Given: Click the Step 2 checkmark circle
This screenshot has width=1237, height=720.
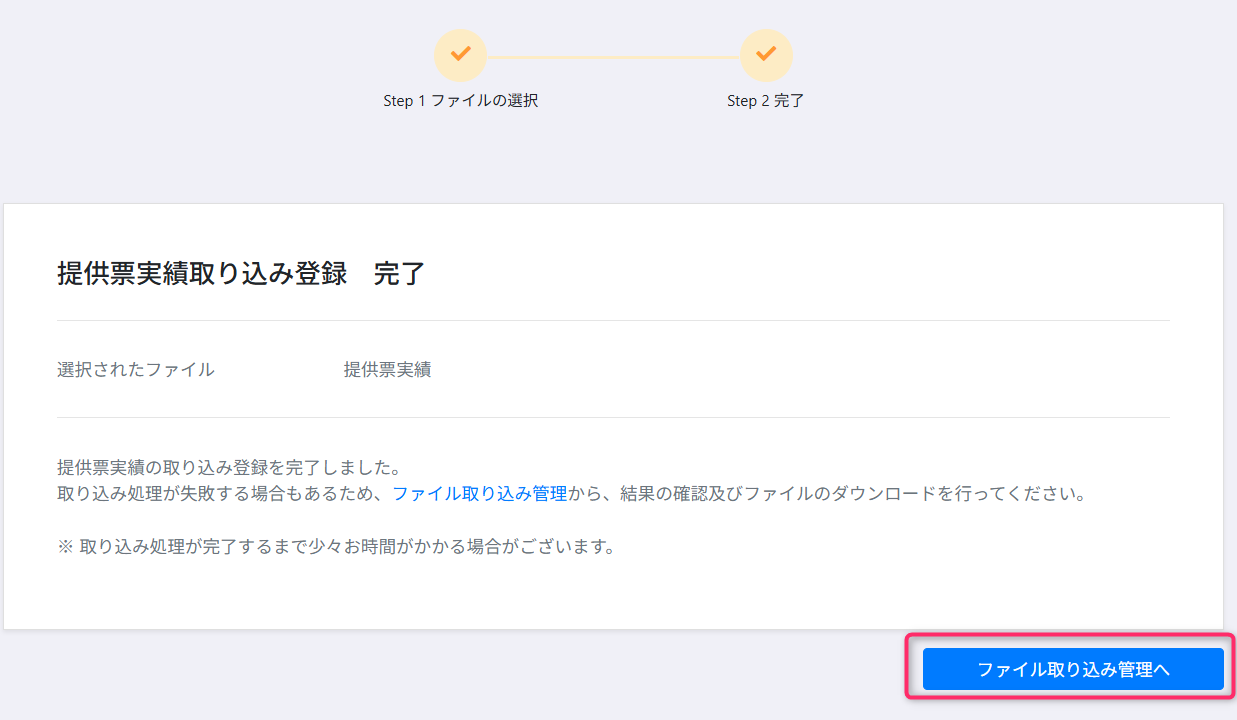Looking at the screenshot, I should coord(766,55).
